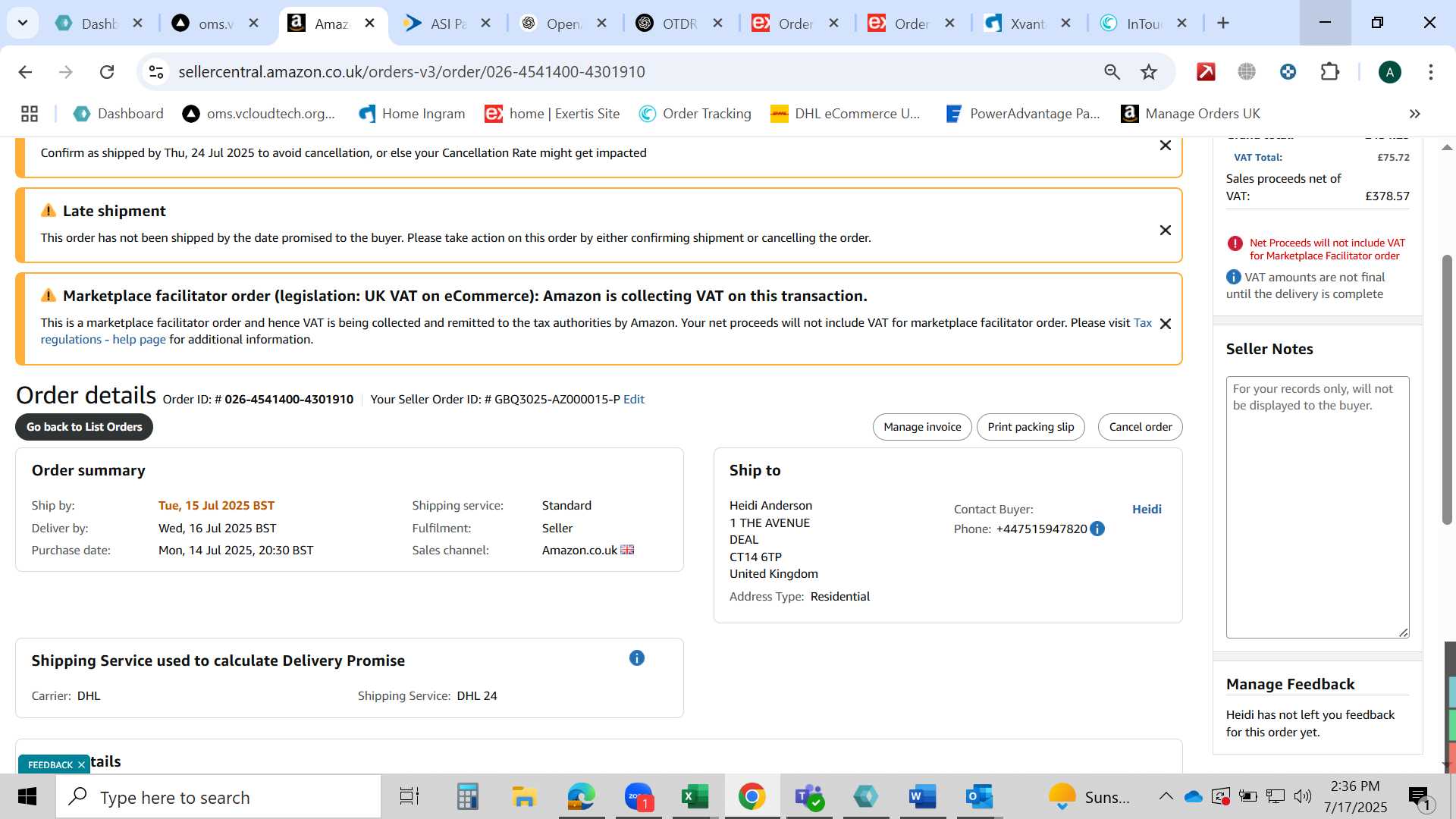Open Chrome three-dot menu

(x=1431, y=72)
